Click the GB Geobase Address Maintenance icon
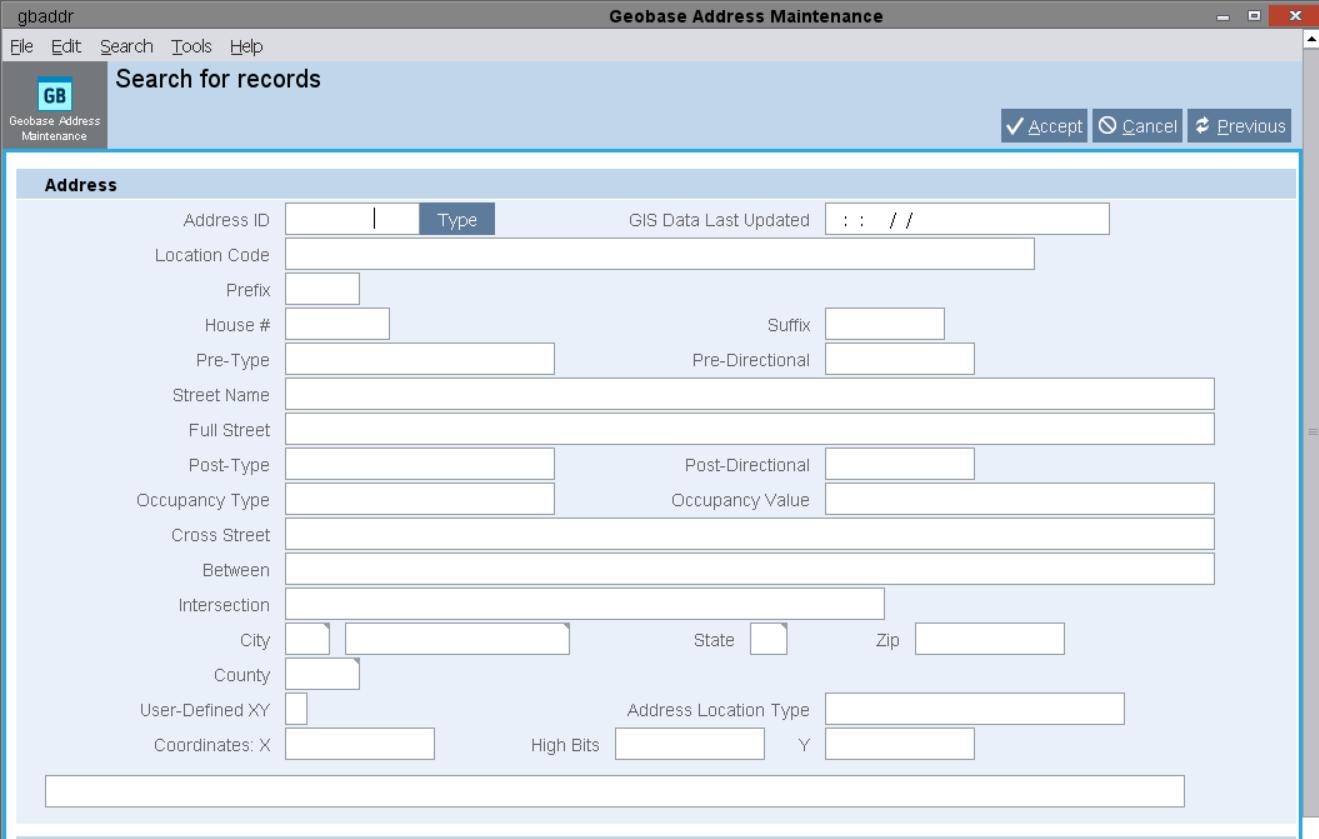1319x839 pixels. pyautogui.click(x=55, y=95)
